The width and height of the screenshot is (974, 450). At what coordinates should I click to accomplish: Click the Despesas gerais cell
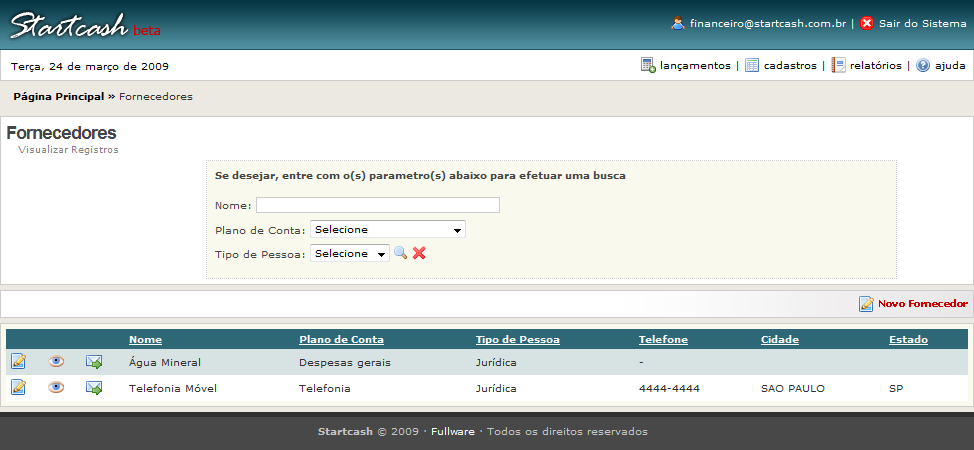345,362
